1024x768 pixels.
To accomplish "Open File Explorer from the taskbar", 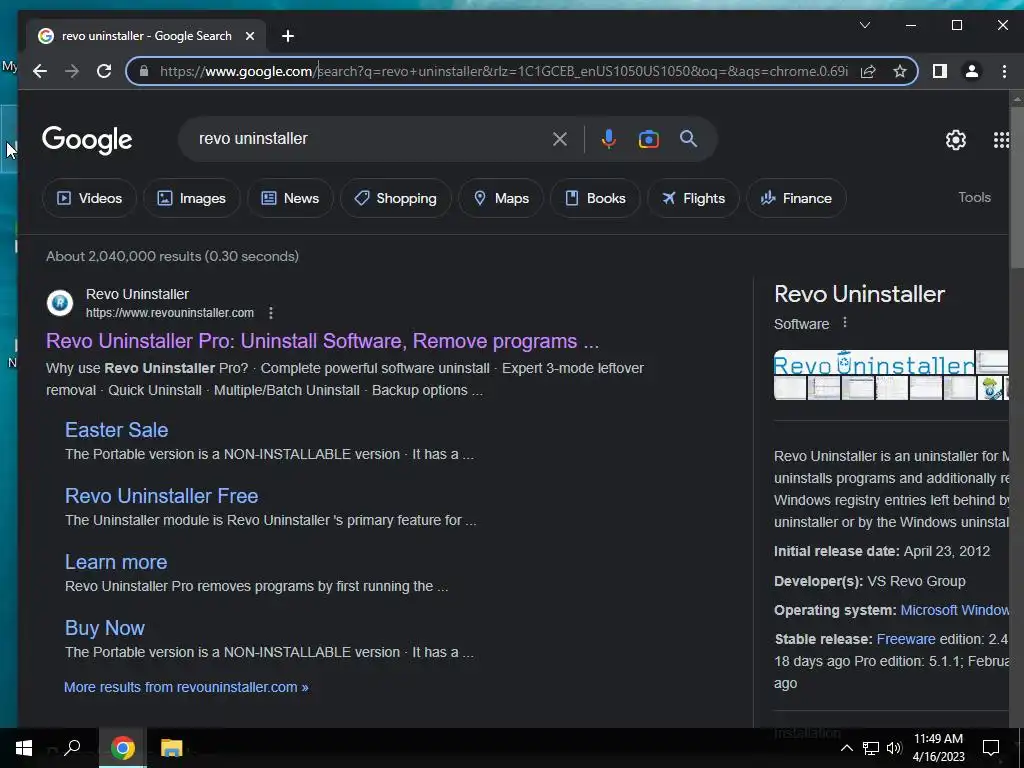I will 171,748.
